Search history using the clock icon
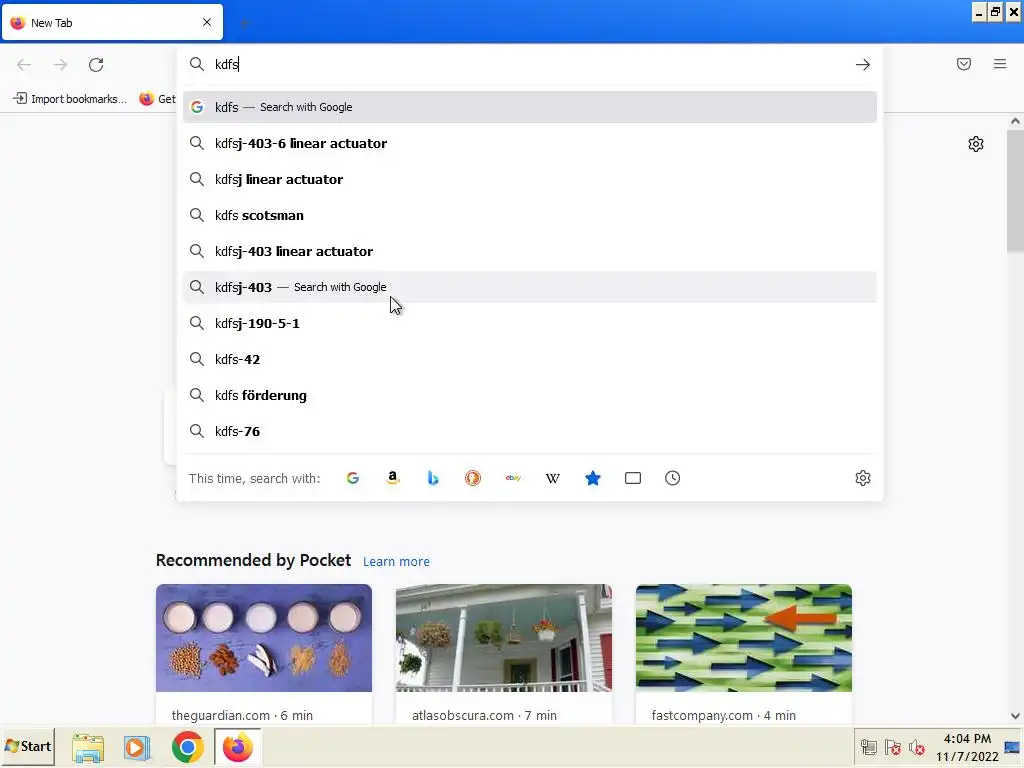The height and width of the screenshot is (768, 1024). [673, 478]
